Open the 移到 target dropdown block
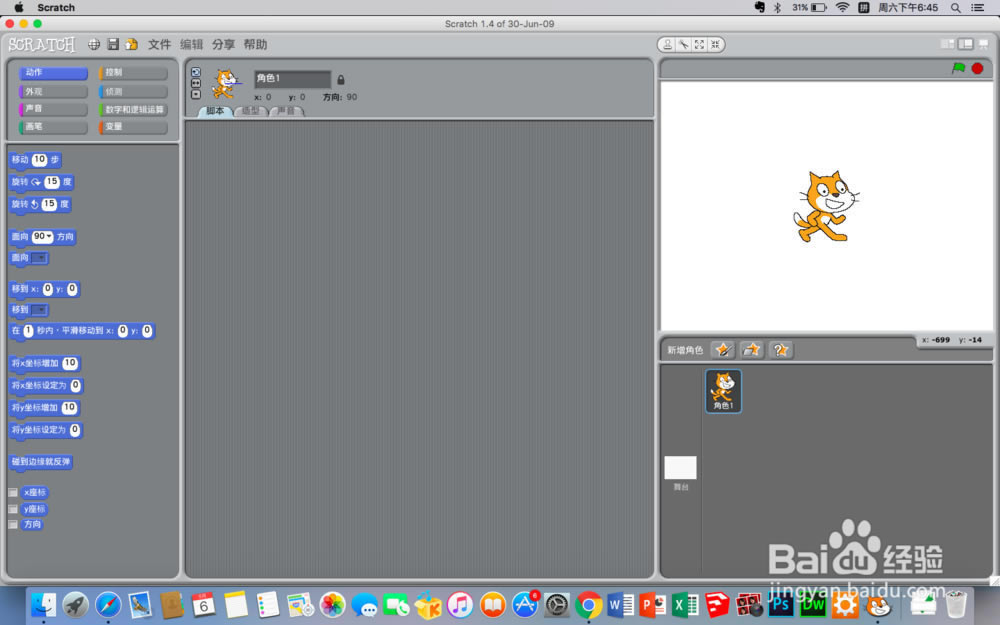Image resolution: width=1000 pixels, height=625 pixels. pyautogui.click(x=40, y=310)
